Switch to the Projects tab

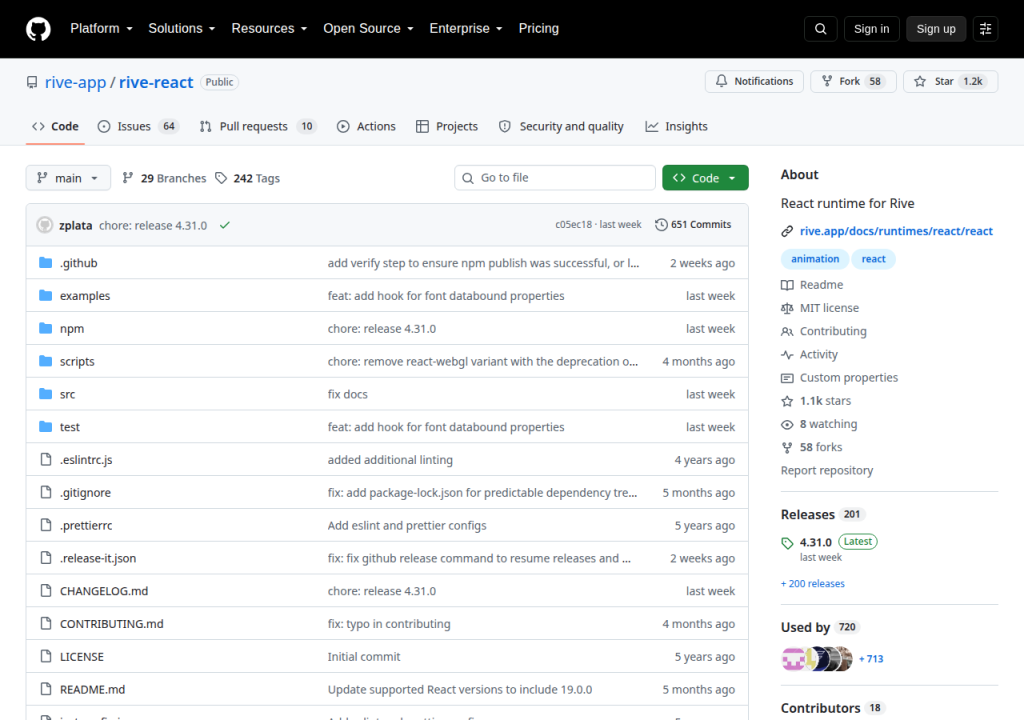click(x=447, y=126)
